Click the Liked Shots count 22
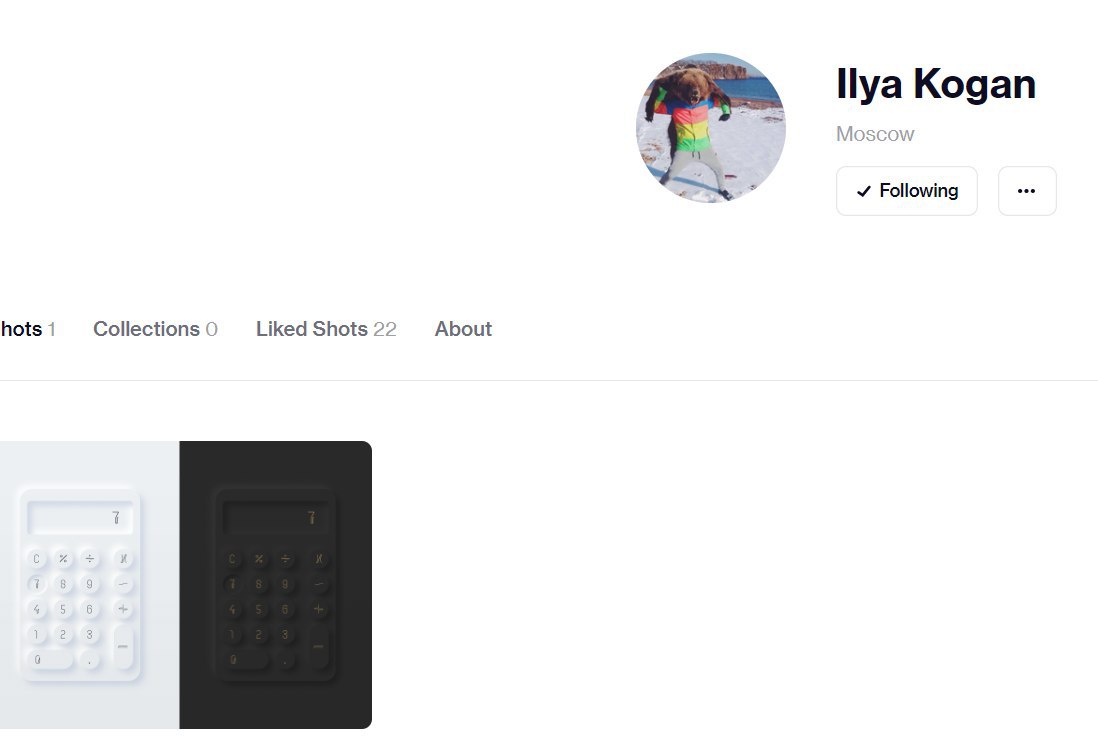Viewport: 1098px width, 743px height. click(x=385, y=329)
